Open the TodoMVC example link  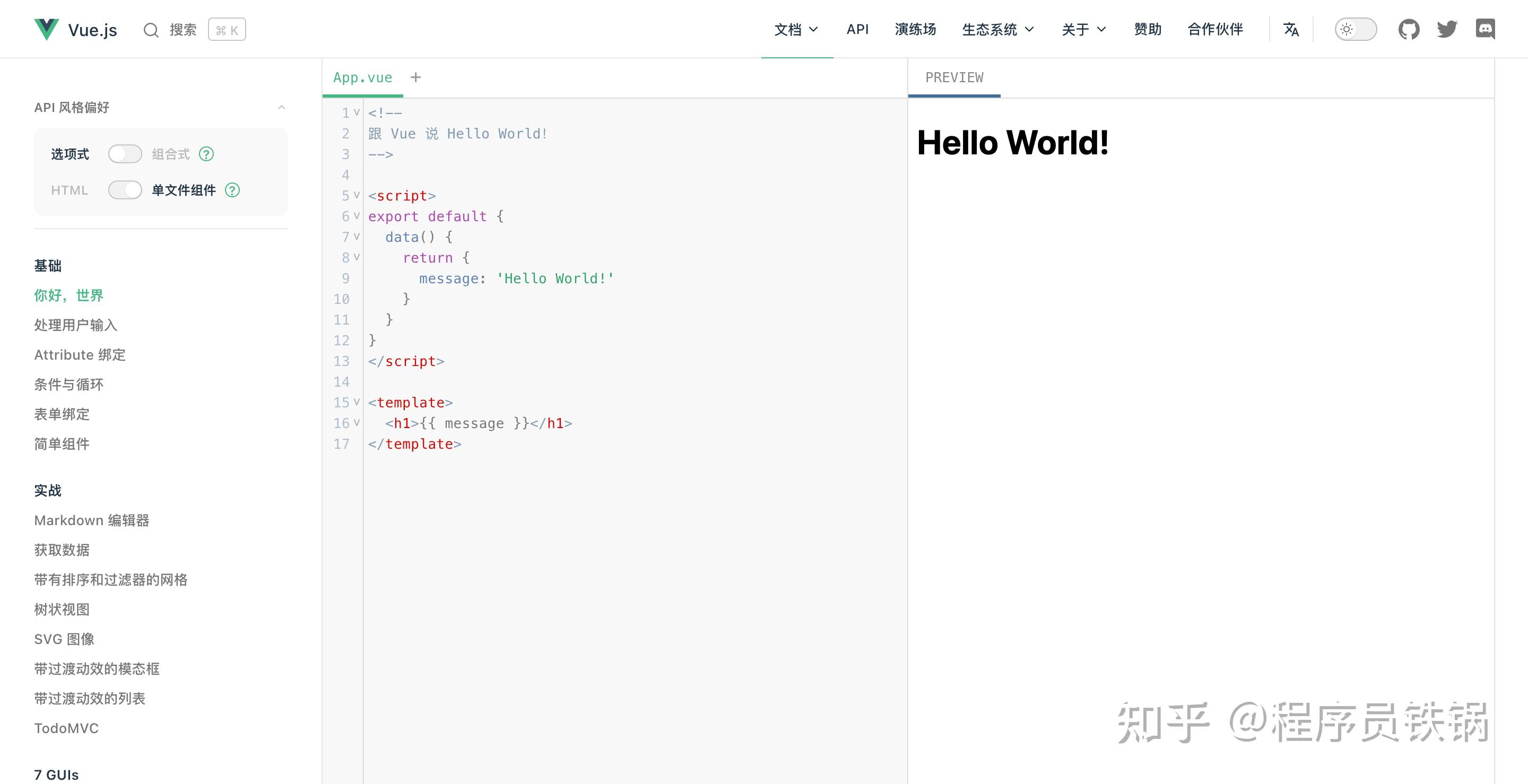(66, 728)
